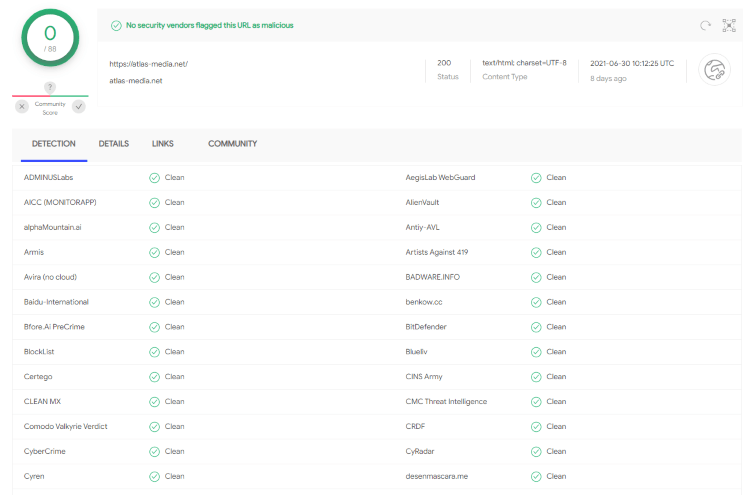Click the reanalyze refresh icon
750x495 pixels.
coord(705,25)
